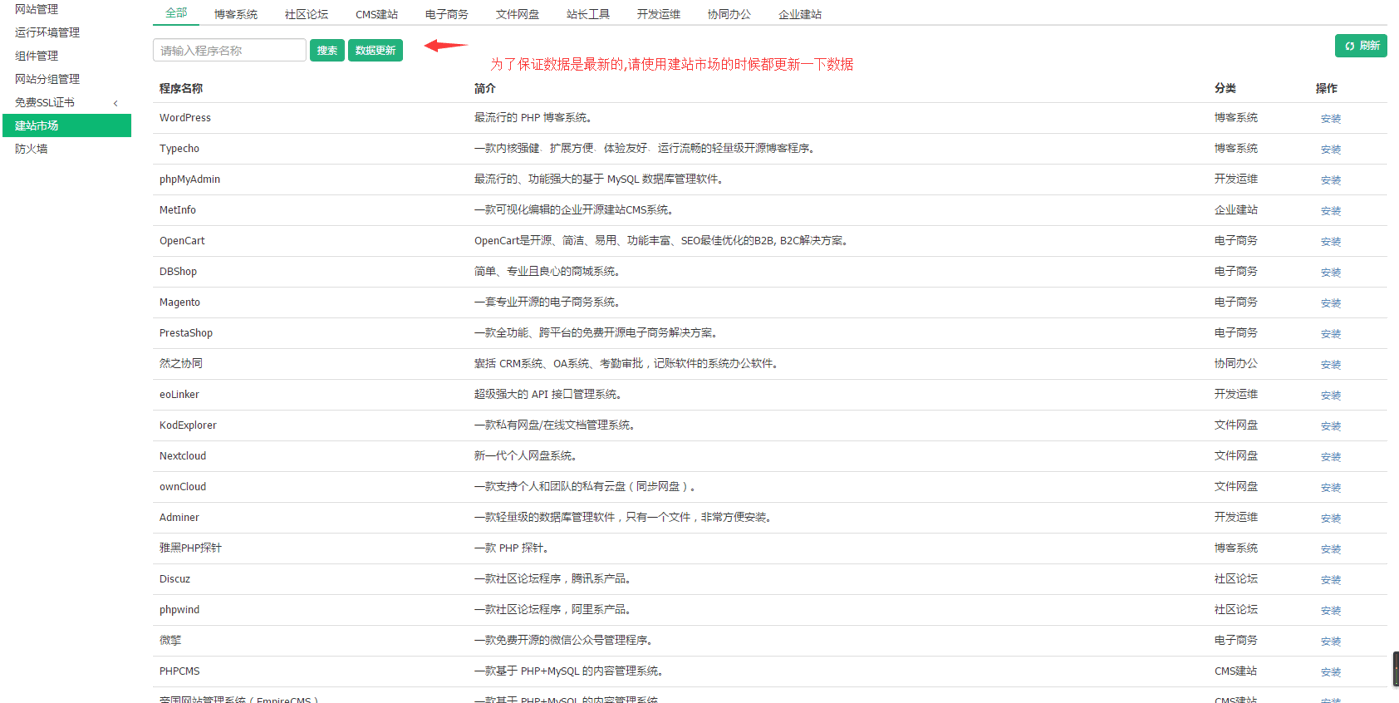
Task: Open 运行环境管理 in the sidebar
Action: [47, 33]
